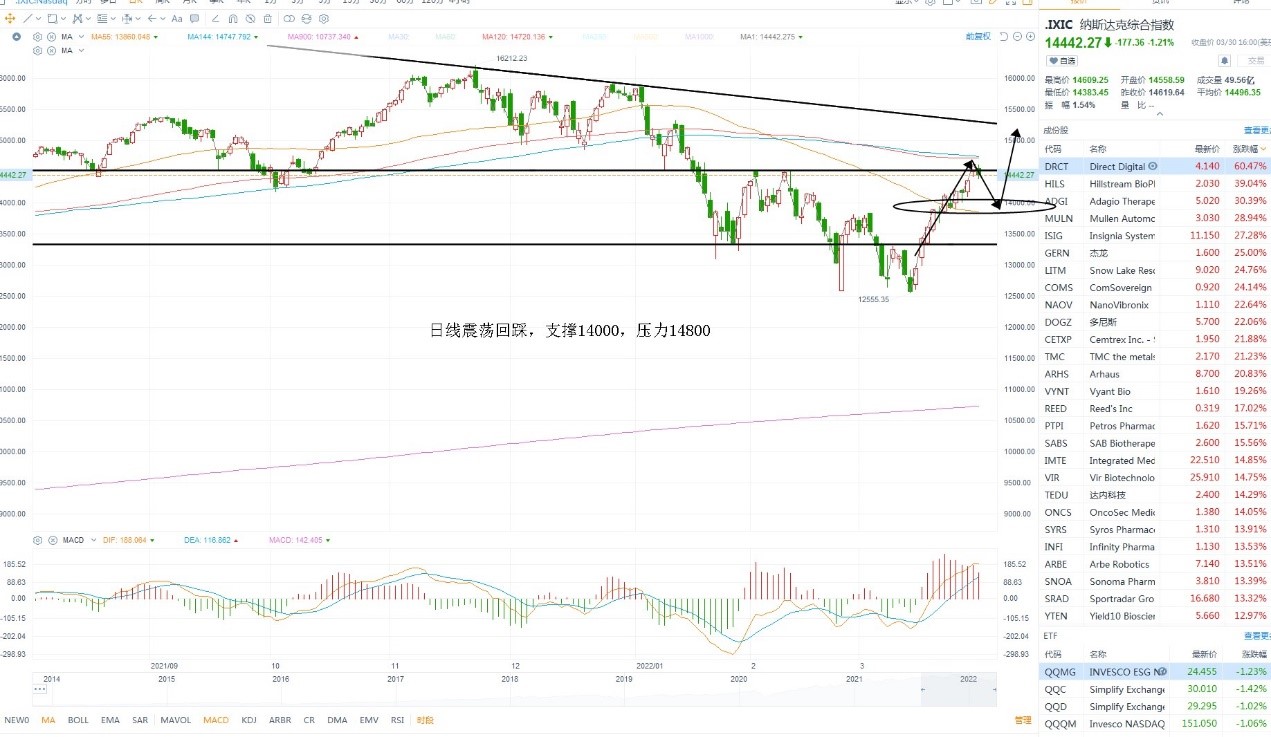Select the KDJ indicator tab
Screen dimensions: 1271x737
[249, 720]
